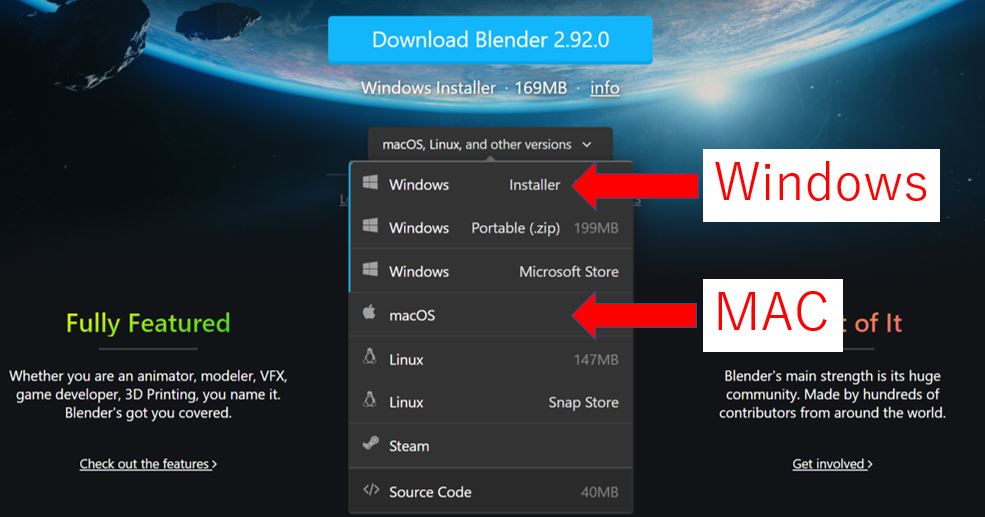Viewport: 985px width, 517px height.
Task: Click the Windows logo icon beside Installer
Action: [371, 183]
